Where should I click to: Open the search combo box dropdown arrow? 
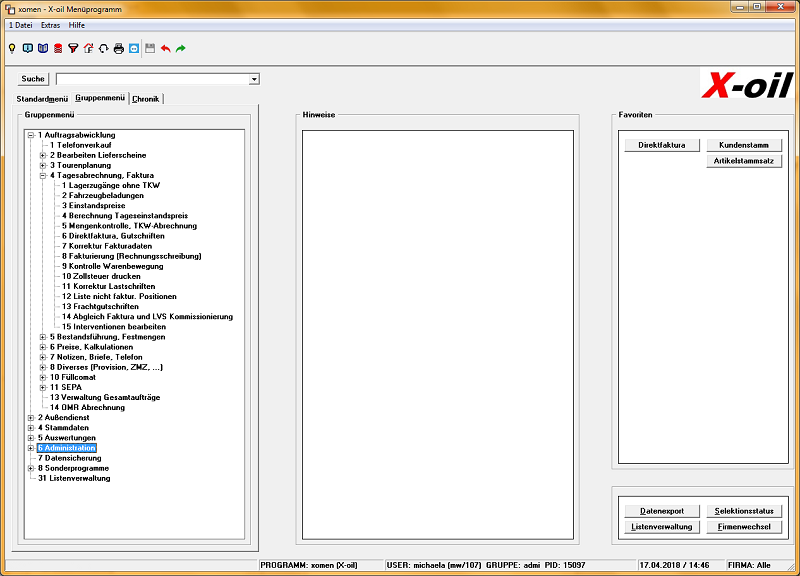coord(254,79)
